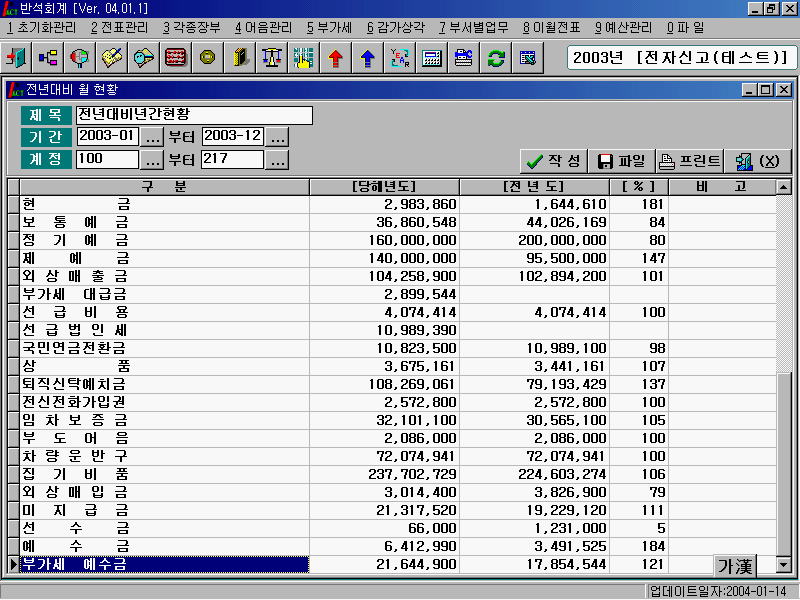The height and width of the screenshot is (600, 800).
Task: Click the vertical scrollbar up arrow
Action: [784, 187]
